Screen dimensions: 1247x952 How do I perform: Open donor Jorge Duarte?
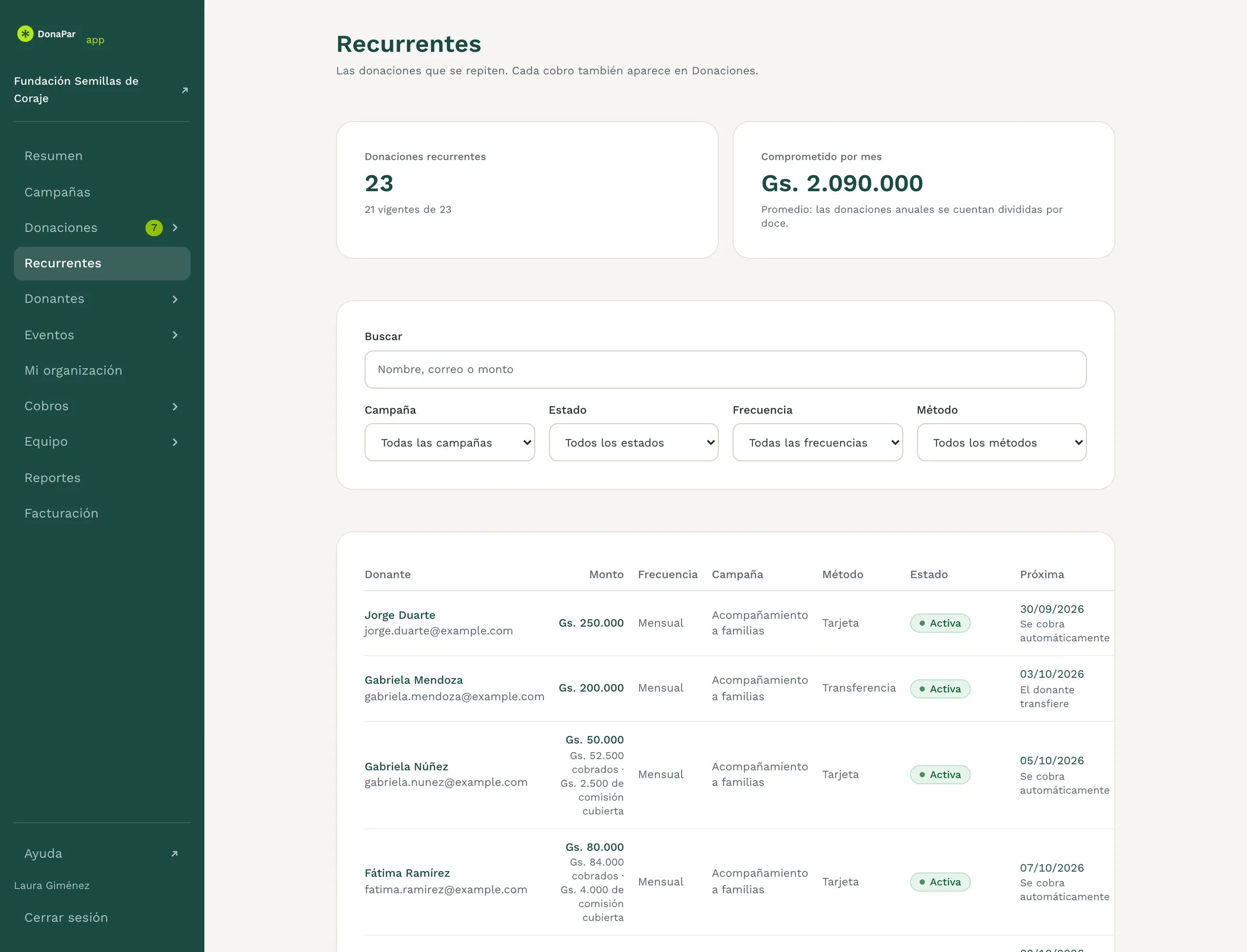[x=400, y=615]
